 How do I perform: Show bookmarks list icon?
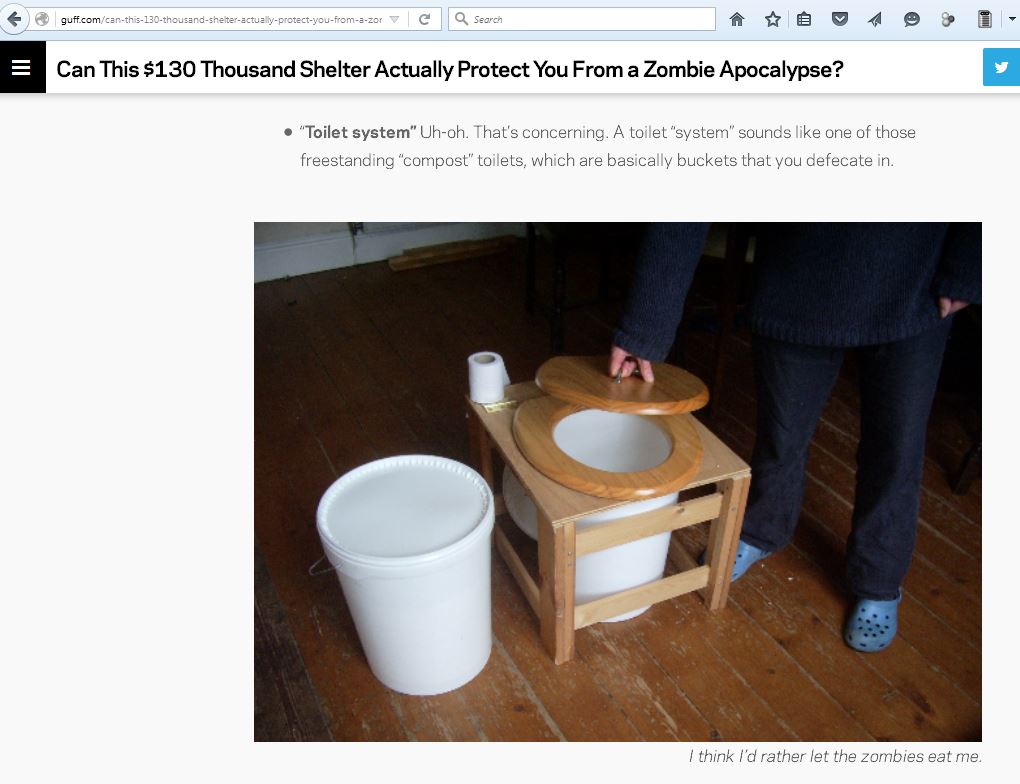(x=804, y=20)
